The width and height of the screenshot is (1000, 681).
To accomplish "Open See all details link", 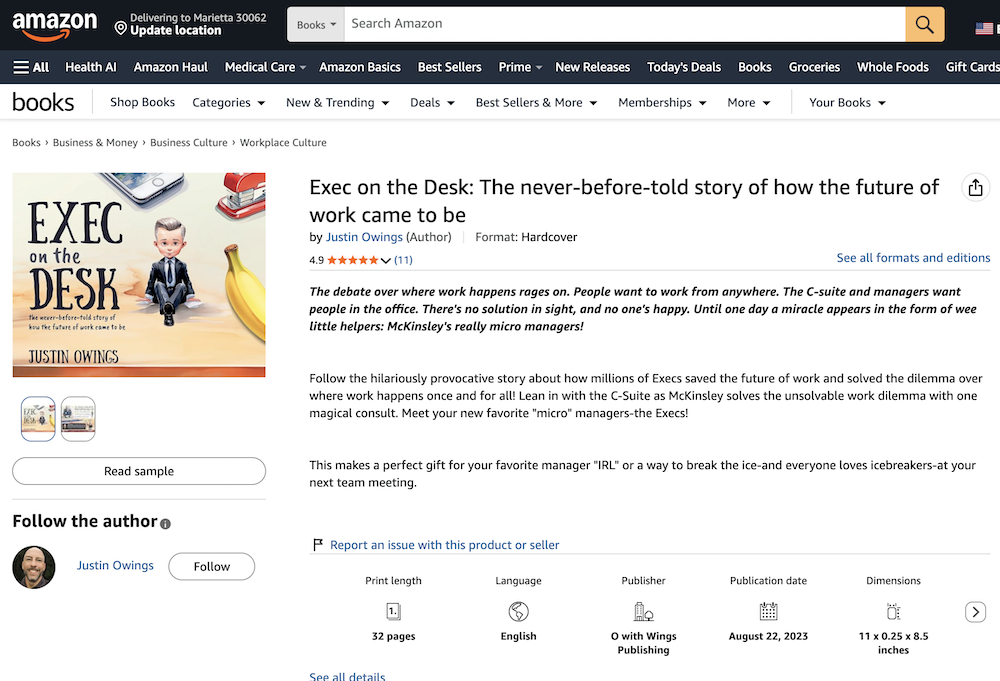I will [x=348, y=676].
